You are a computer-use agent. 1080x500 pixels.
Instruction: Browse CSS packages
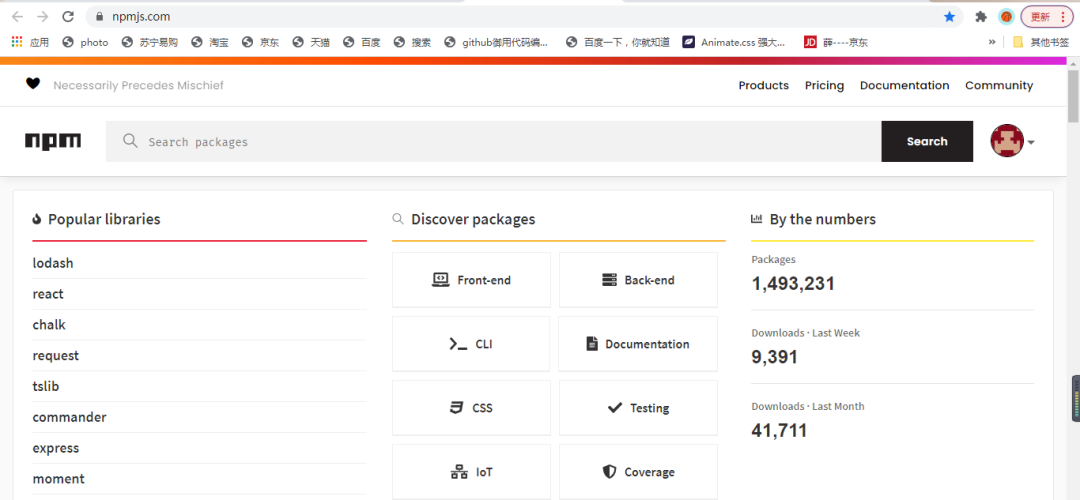point(471,408)
